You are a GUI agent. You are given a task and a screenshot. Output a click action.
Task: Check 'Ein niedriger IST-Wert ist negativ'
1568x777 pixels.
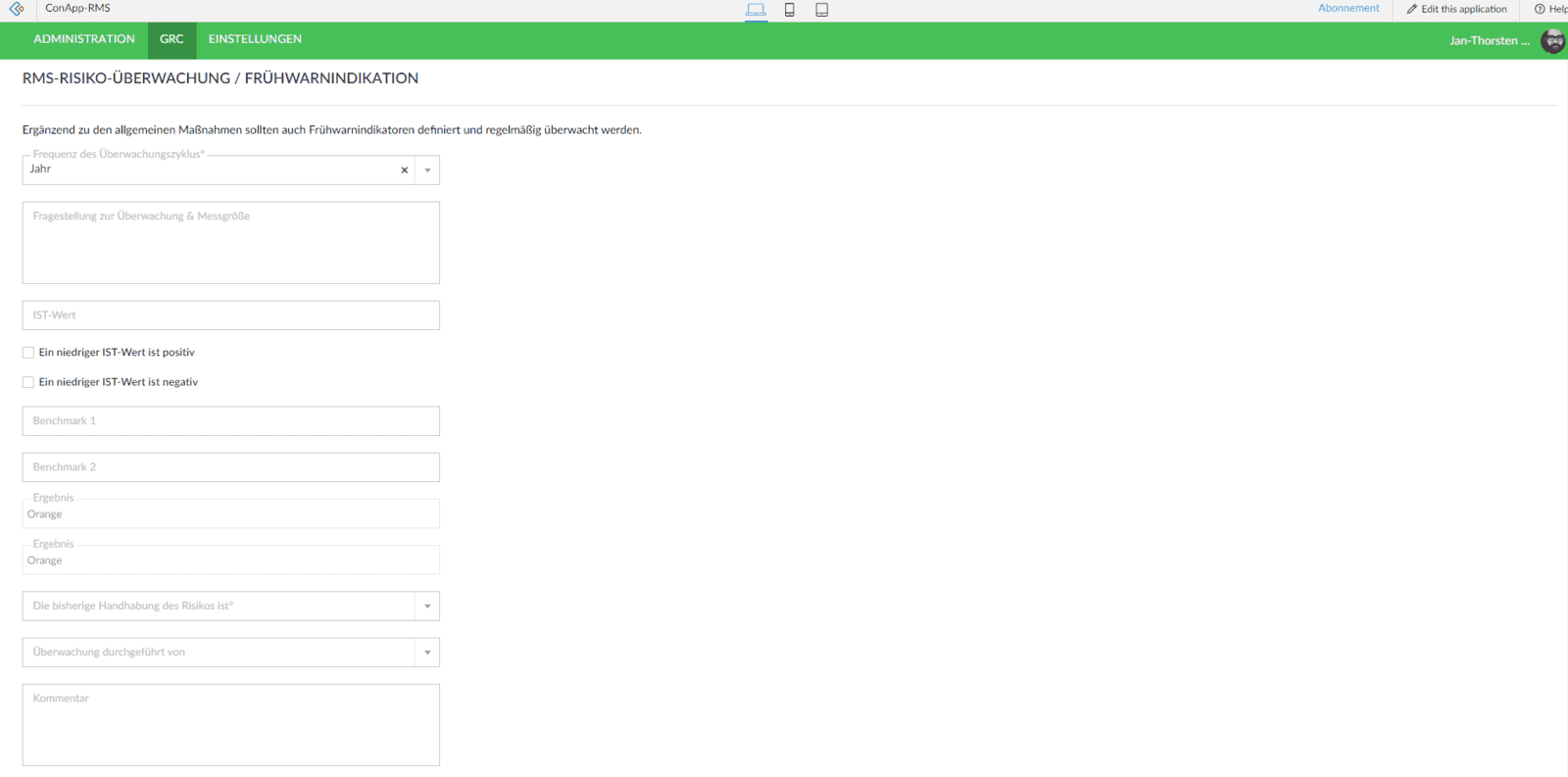[x=28, y=383]
